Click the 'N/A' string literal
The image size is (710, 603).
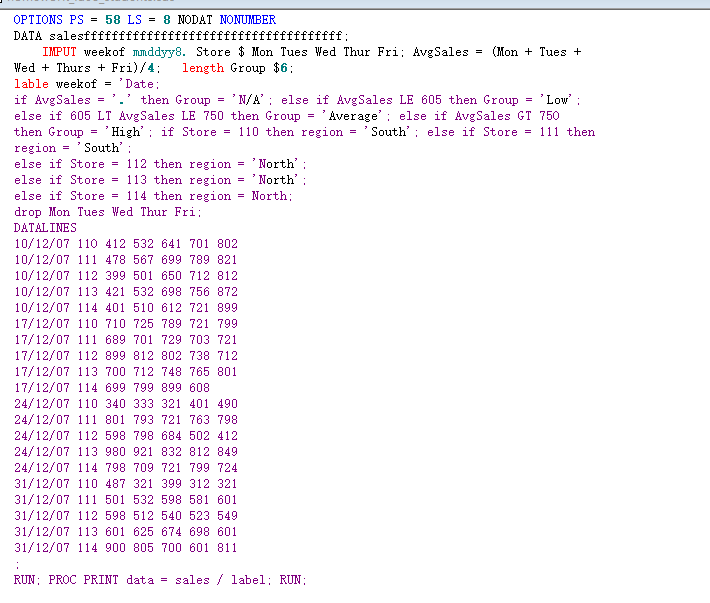[249, 100]
